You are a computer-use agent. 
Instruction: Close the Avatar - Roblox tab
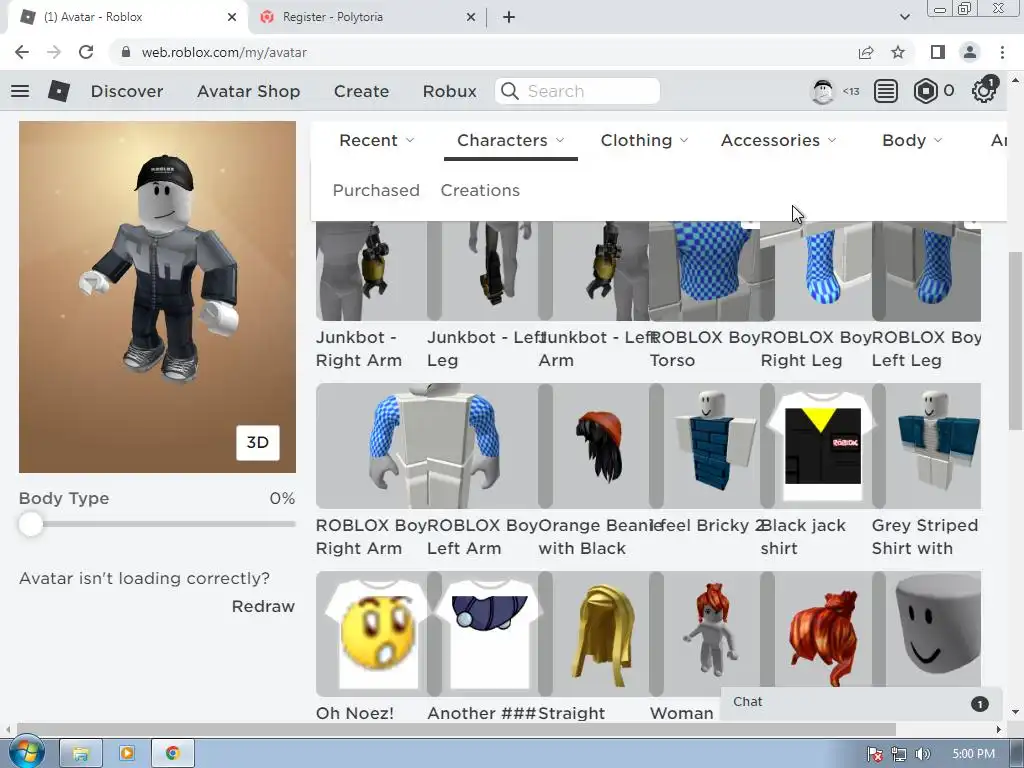[x=232, y=17]
